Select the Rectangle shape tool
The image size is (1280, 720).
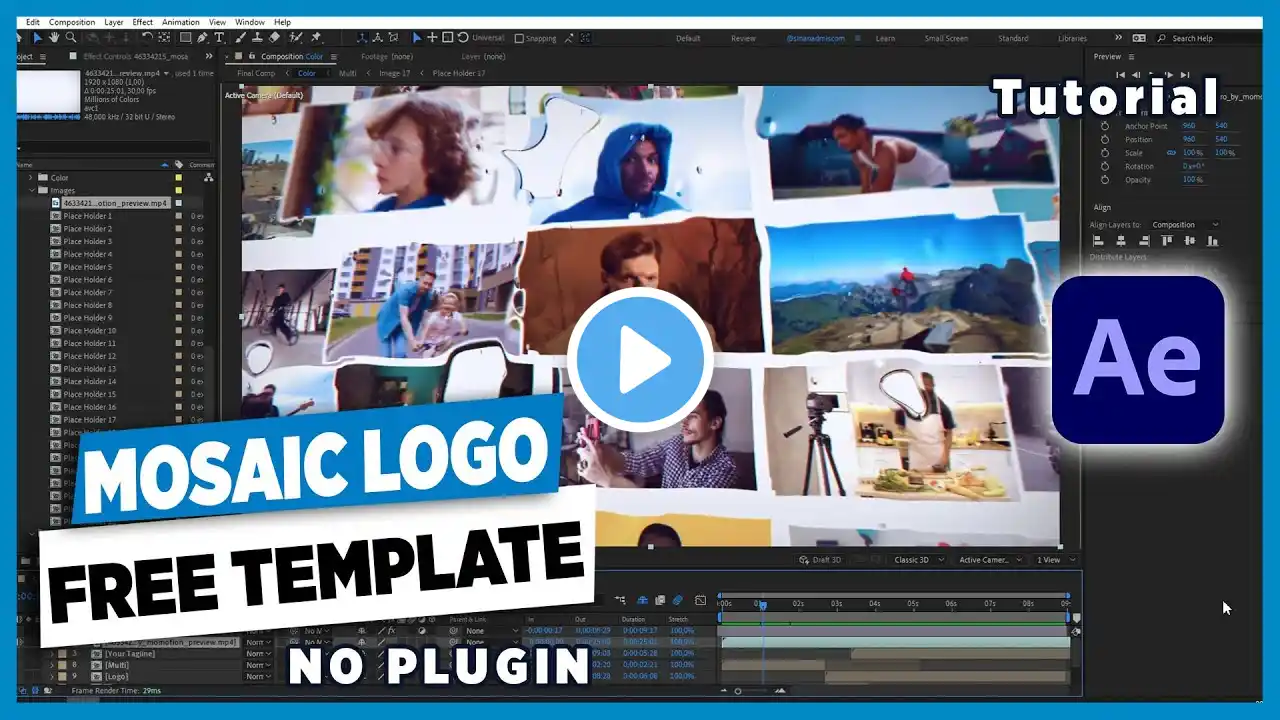[x=185, y=38]
